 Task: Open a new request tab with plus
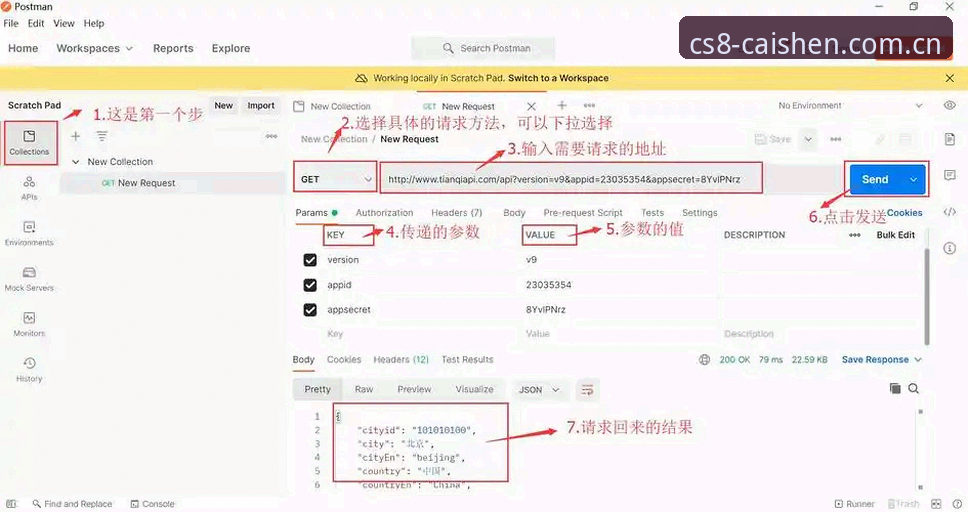pos(562,106)
